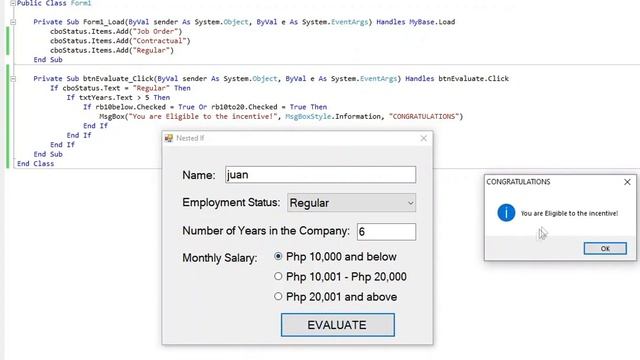Image resolution: width=640 pixels, height=360 pixels.
Task: Click MsgBoxStyle in the code editor
Action: [x=308, y=116]
